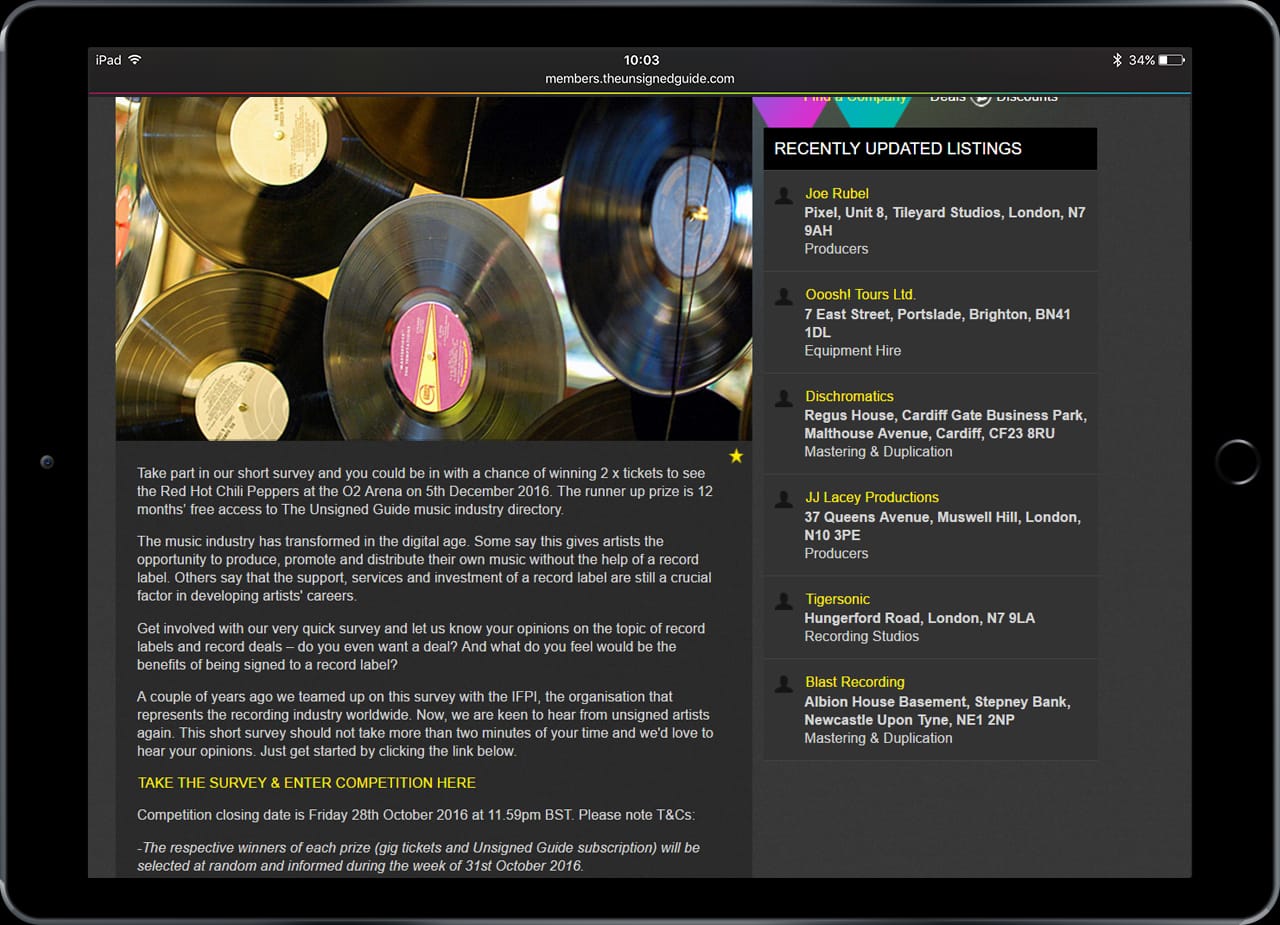Click the paragraph starting A couple of years ago
The image size is (1280, 925).
[425, 724]
